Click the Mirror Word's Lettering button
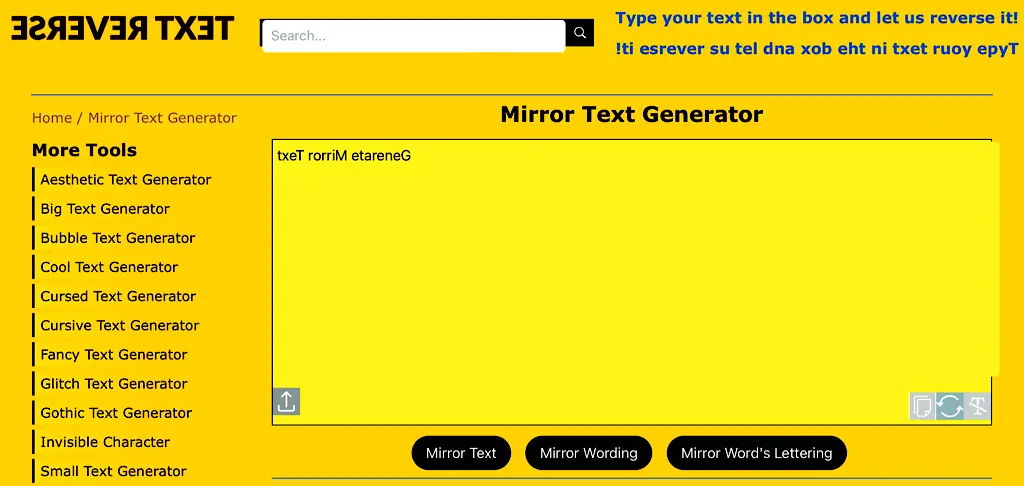This screenshot has width=1024, height=486. click(x=756, y=453)
